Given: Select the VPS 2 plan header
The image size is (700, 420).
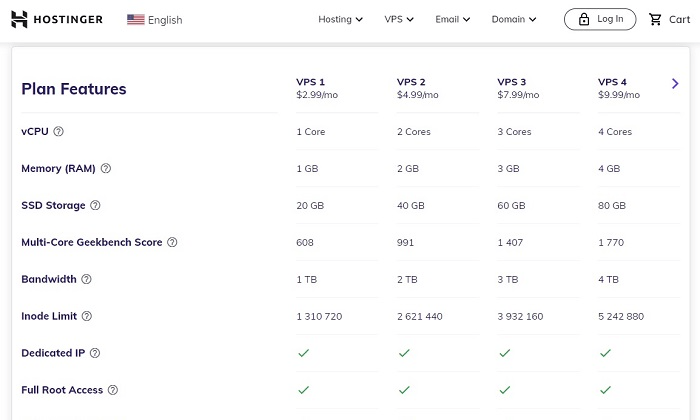Looking at the screenshot, I should tap(417, 88).
